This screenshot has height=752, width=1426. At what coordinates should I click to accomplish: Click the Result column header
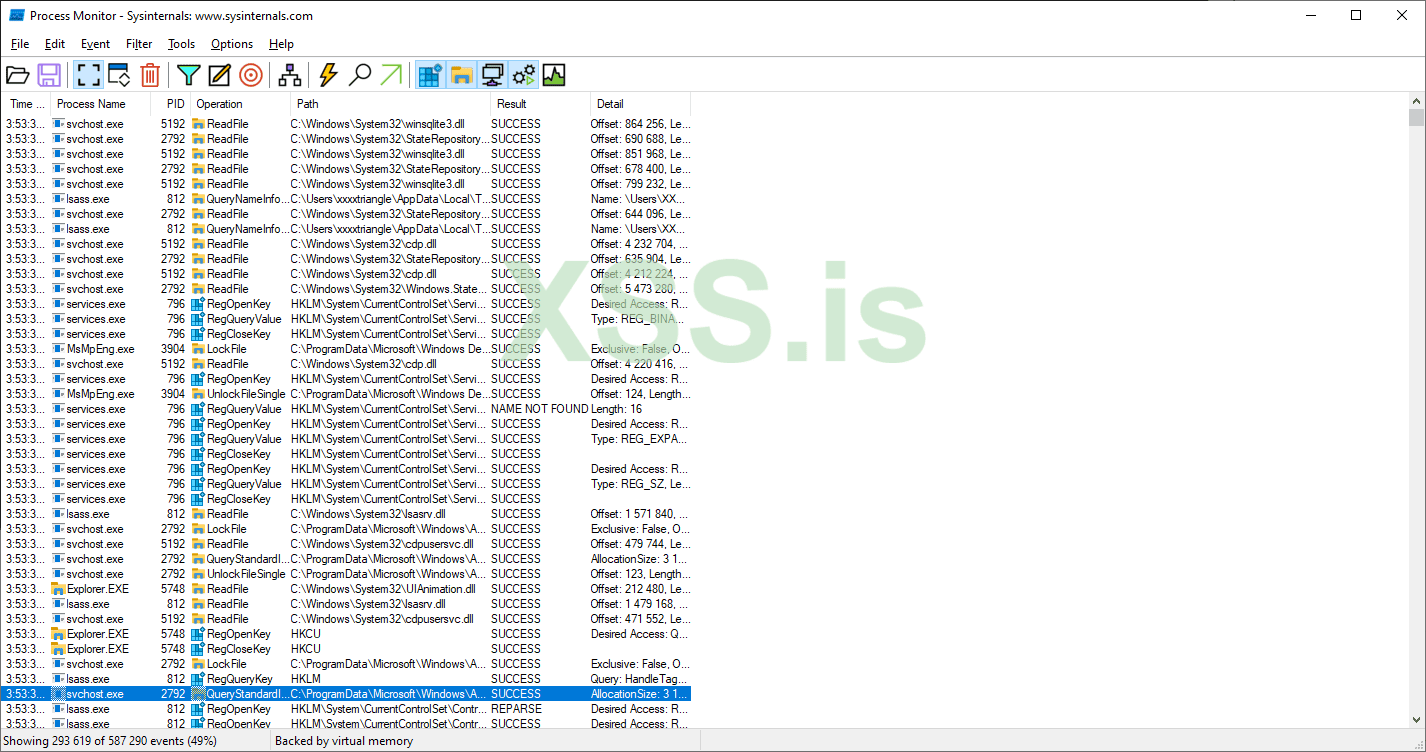pyautogui.click(x=540, y=104)
